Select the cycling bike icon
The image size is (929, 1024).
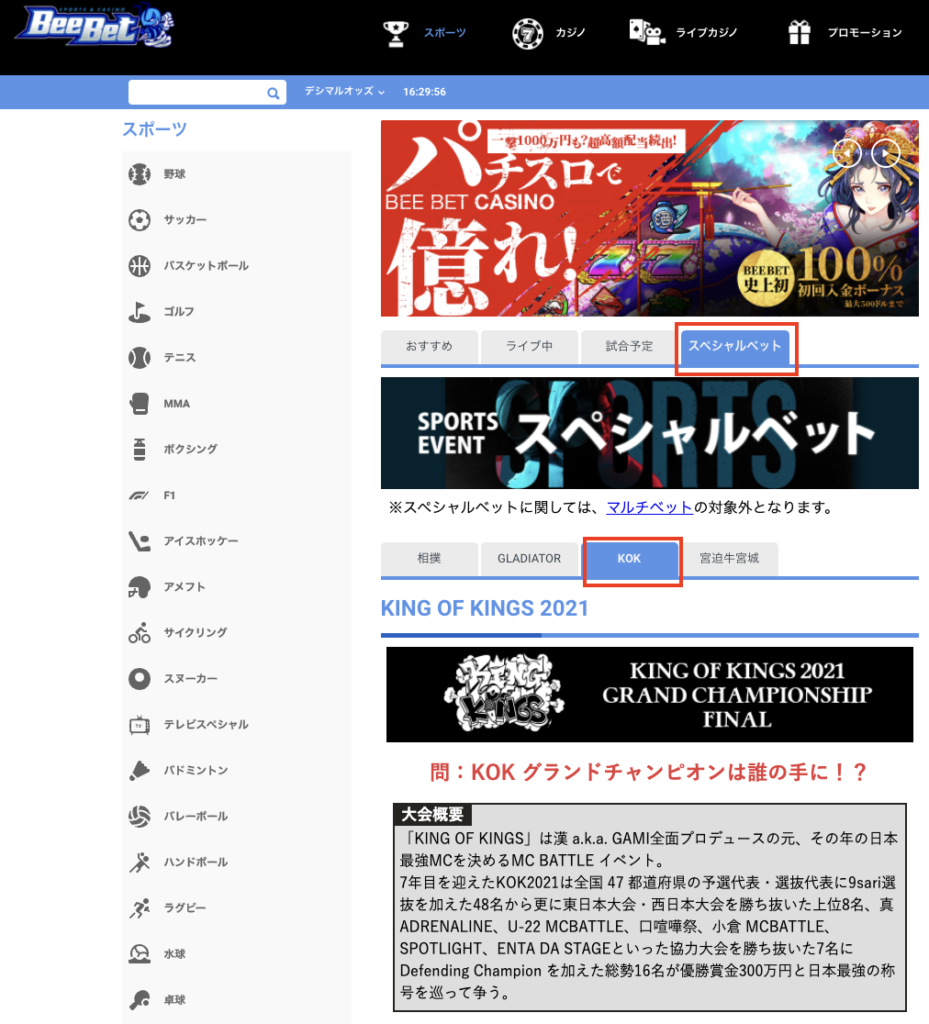[x=139, y=633]
